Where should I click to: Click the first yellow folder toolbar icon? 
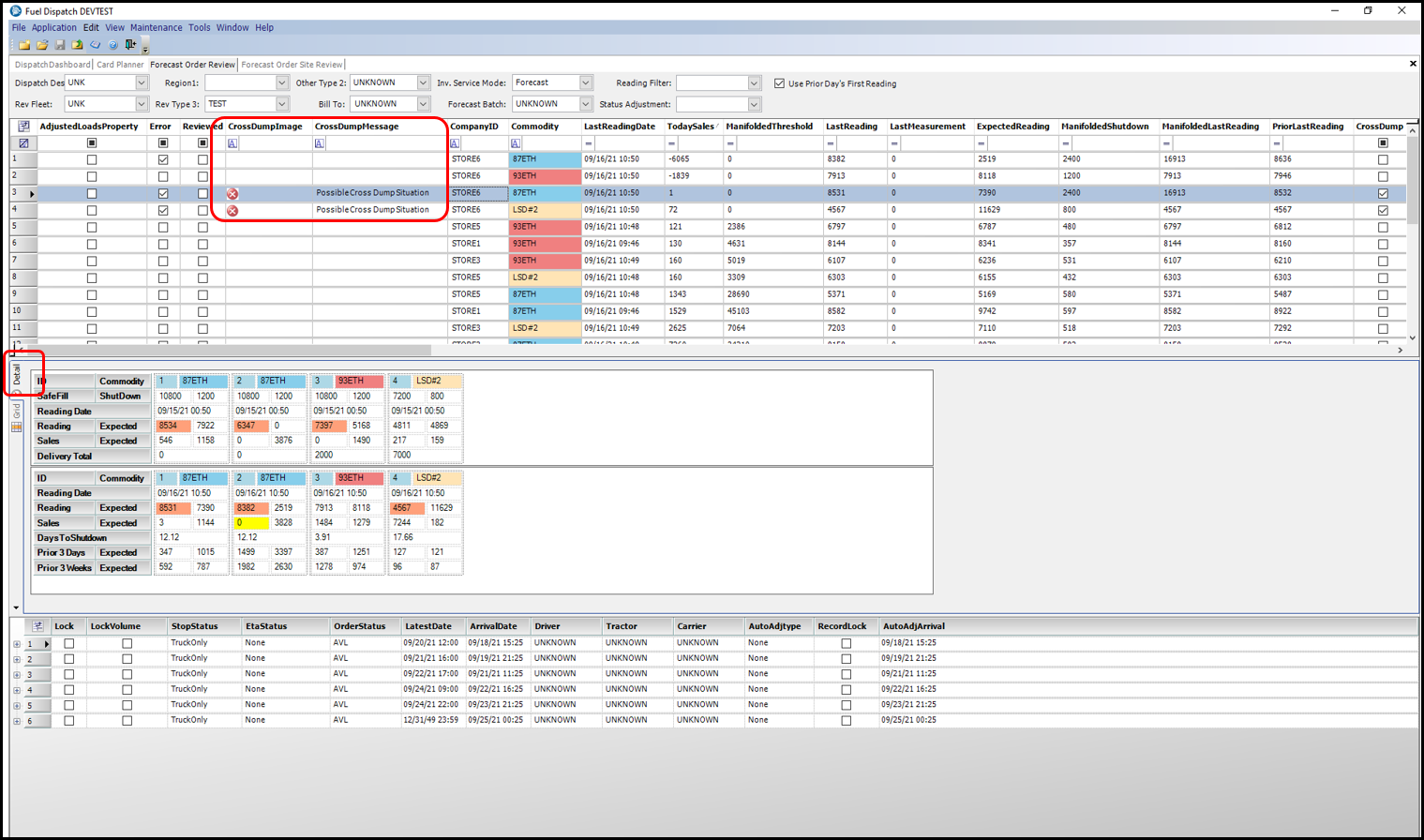pyautogui.click(x=24, y=45)
